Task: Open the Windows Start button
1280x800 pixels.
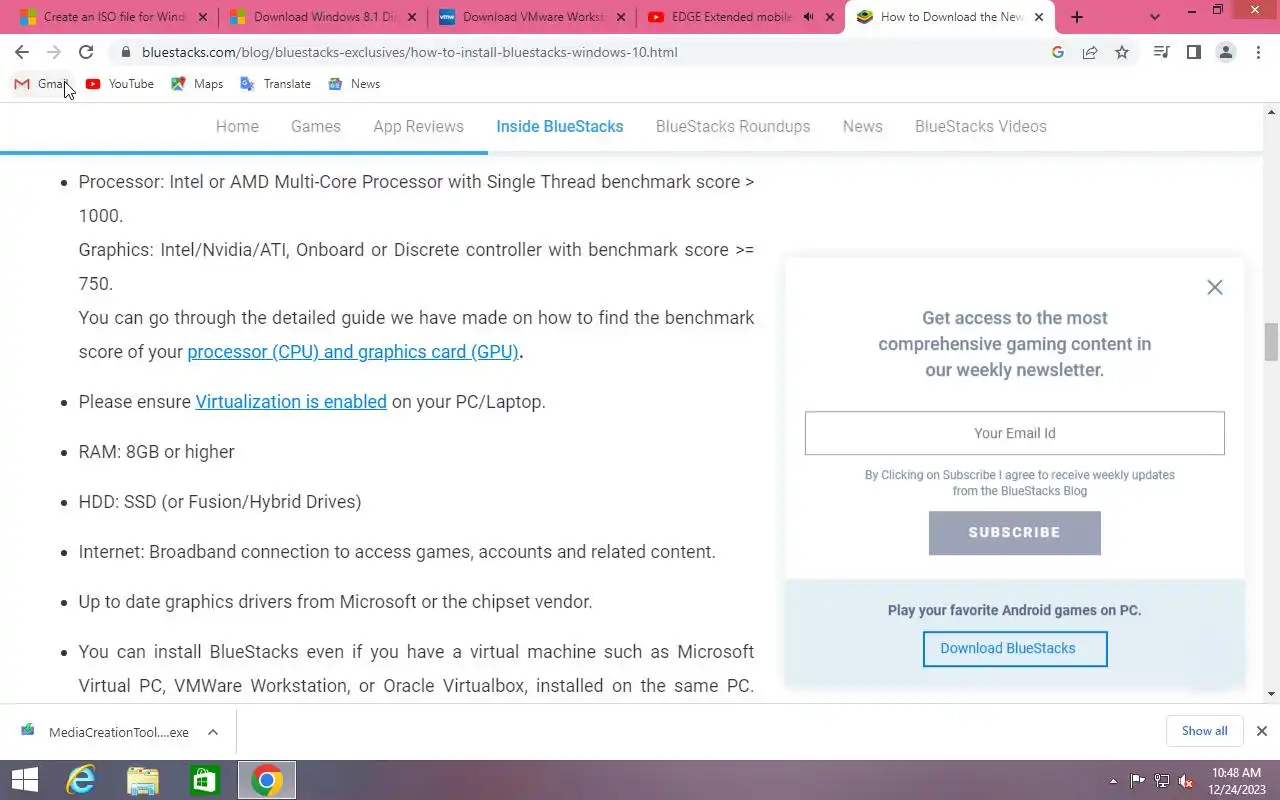Action: pos(24,780)
